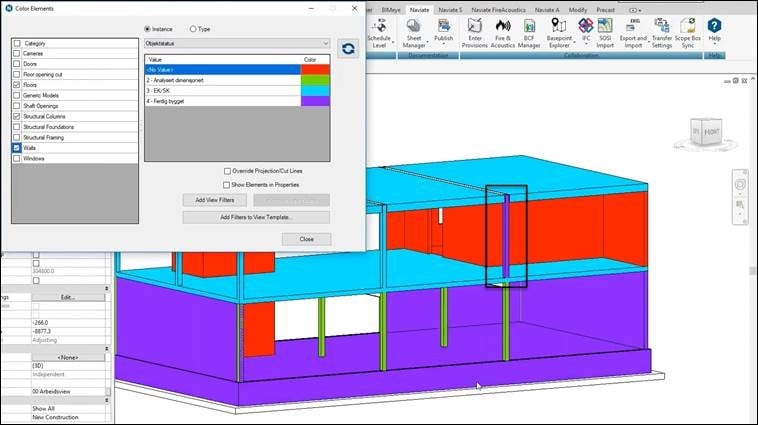The image size is (758, 425).
Task: Uncheck the Walls category checkbox
Action: pos(17,147)
